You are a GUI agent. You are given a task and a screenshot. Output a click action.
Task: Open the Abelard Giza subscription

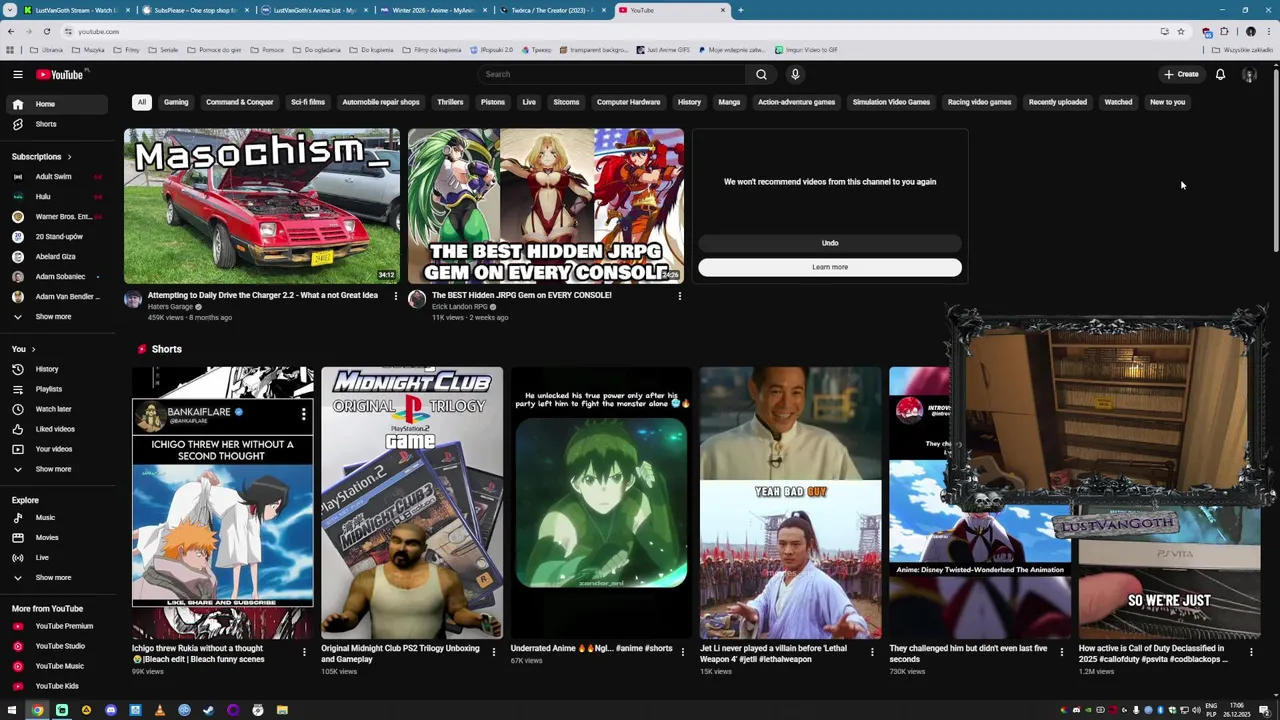pos(62,256)
